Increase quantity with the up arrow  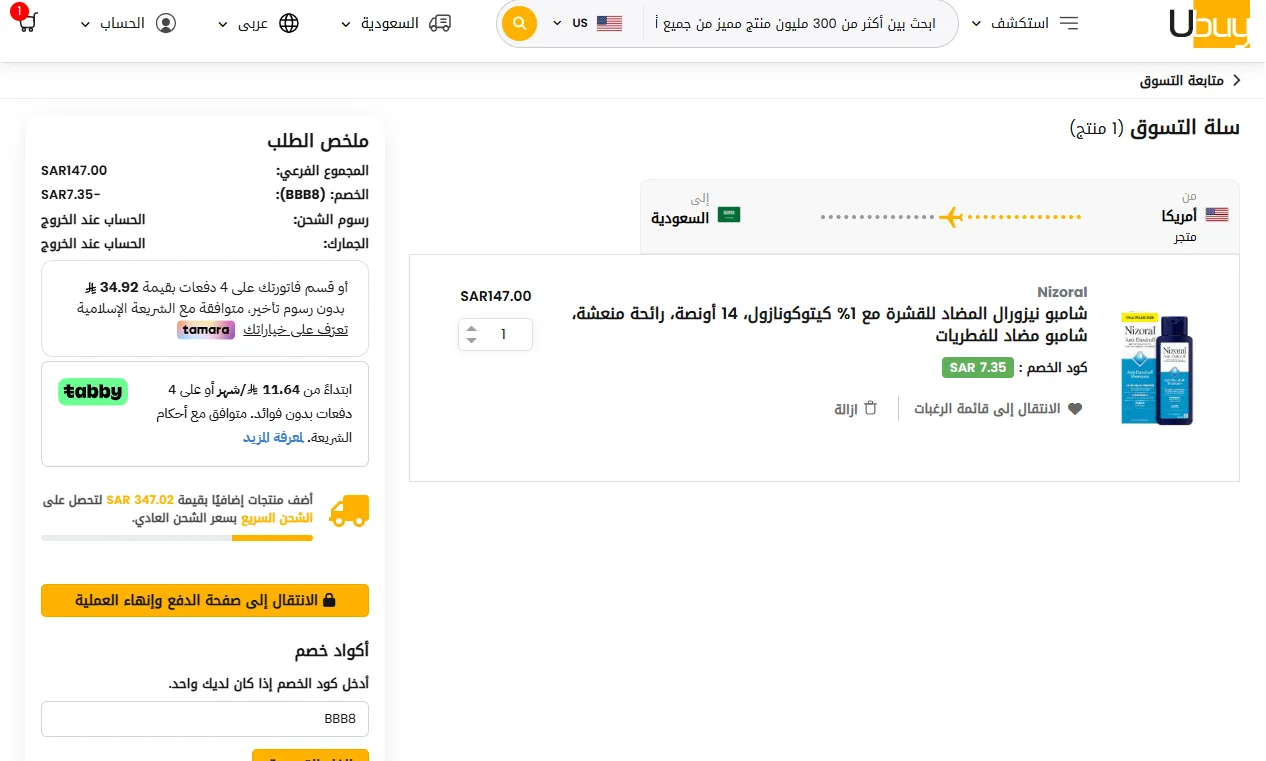[472, 328]
